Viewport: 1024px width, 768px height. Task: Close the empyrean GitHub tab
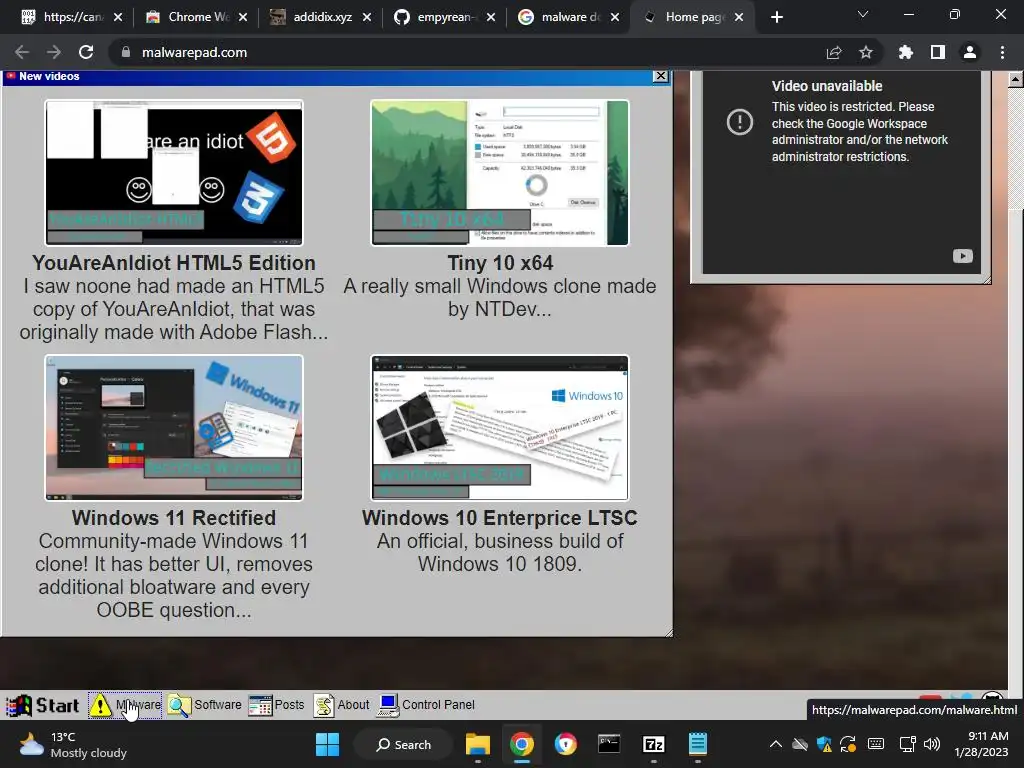click(x=491, y=17)
